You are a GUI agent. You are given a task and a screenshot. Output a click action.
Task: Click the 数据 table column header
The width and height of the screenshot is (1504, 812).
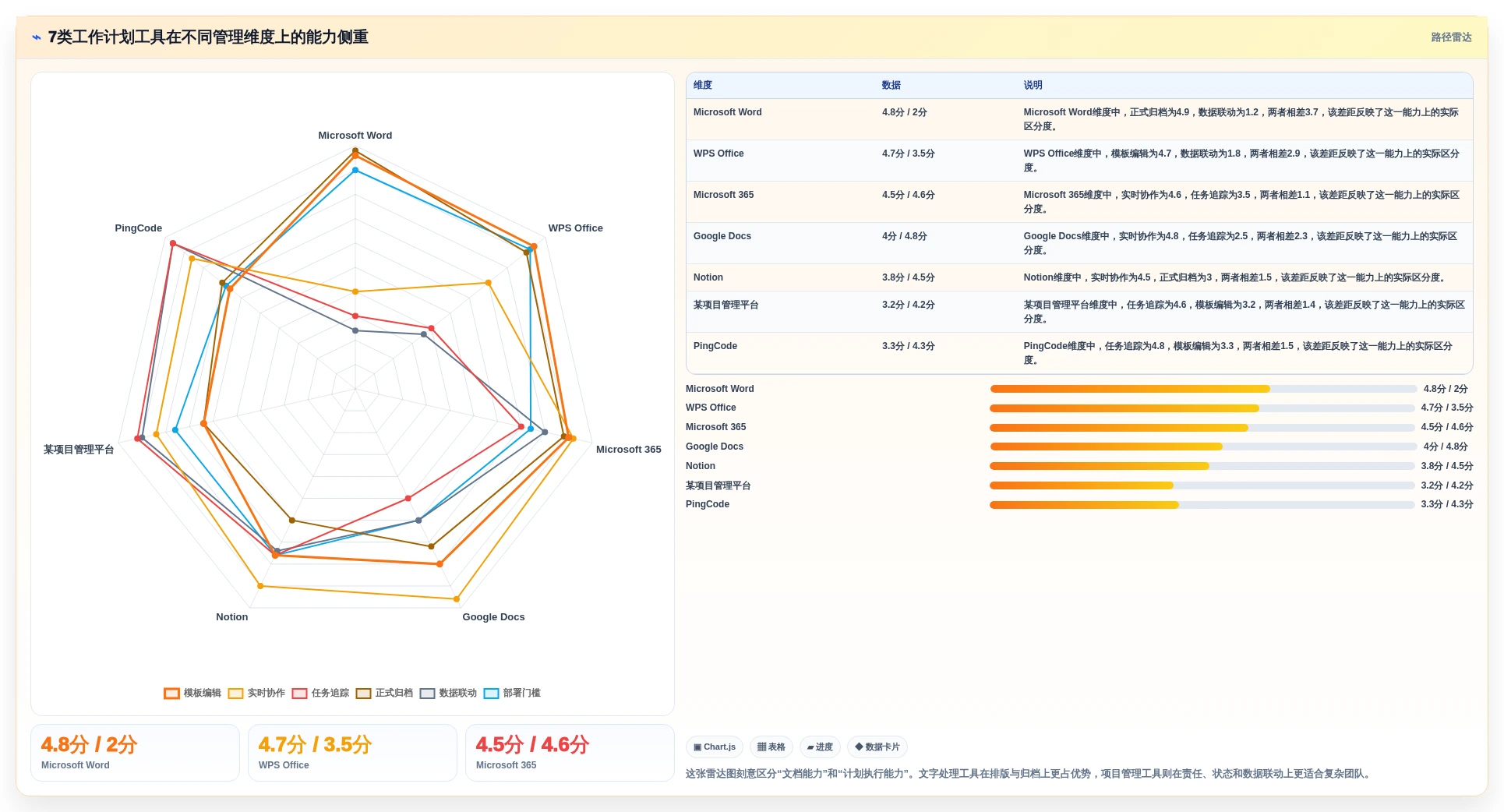[x=891, y=85]
